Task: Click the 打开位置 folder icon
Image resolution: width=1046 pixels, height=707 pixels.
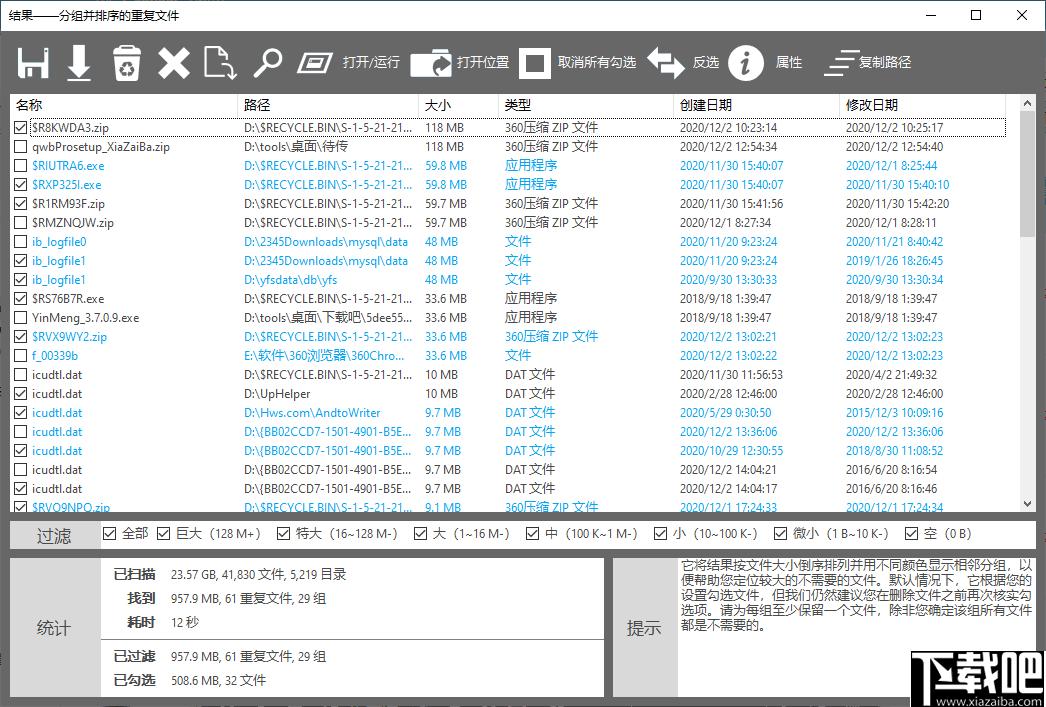Action: 431,63
